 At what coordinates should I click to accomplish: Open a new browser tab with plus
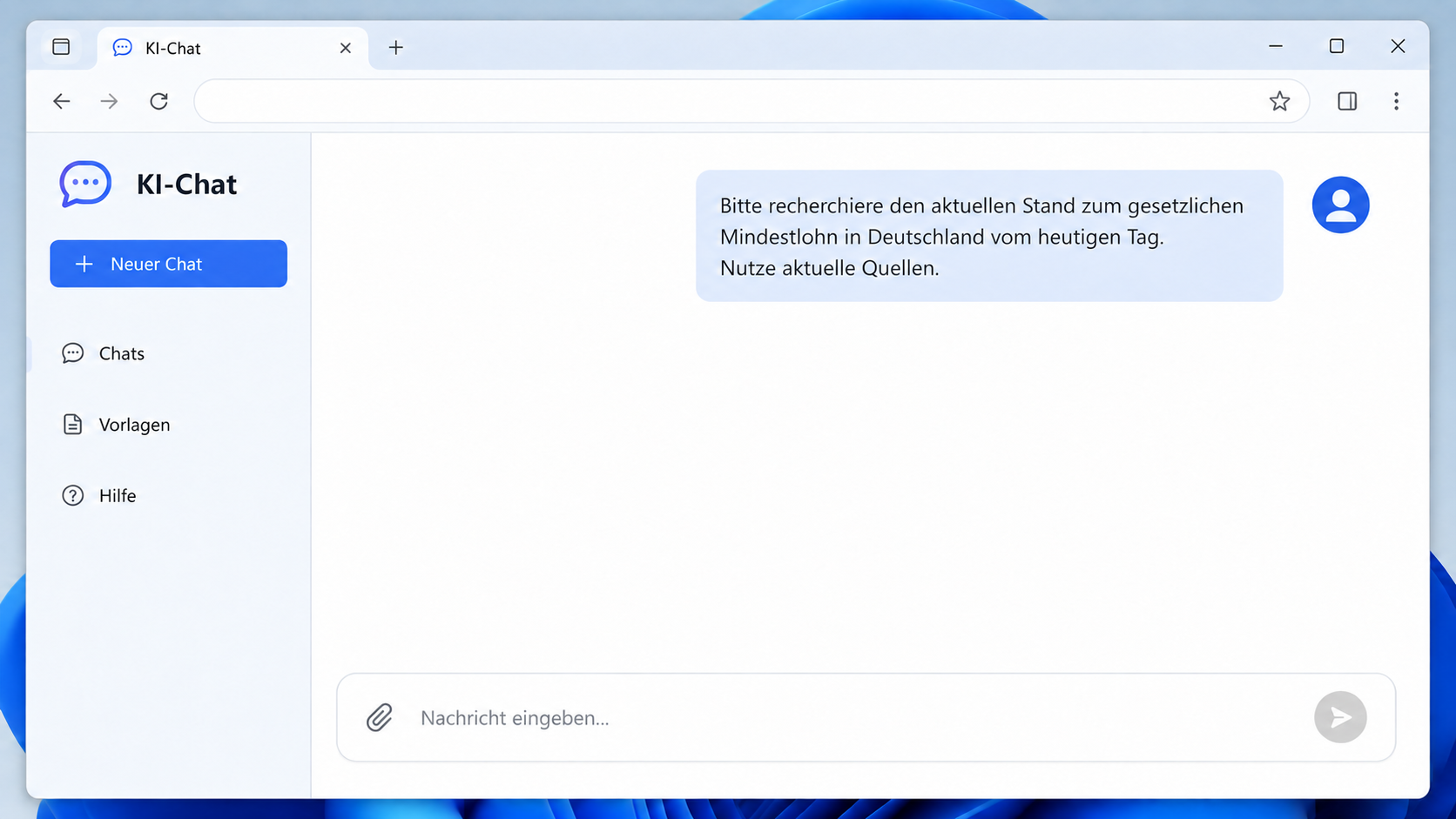pyautogui.click(x=396, y=48)
